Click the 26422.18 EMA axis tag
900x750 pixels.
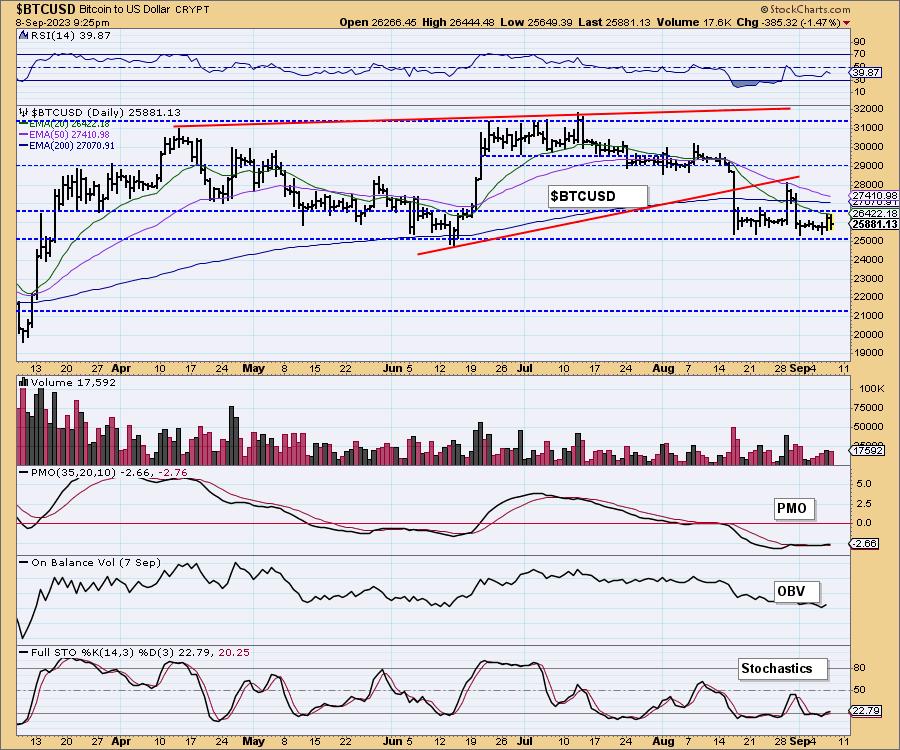(x=874, y=213)
